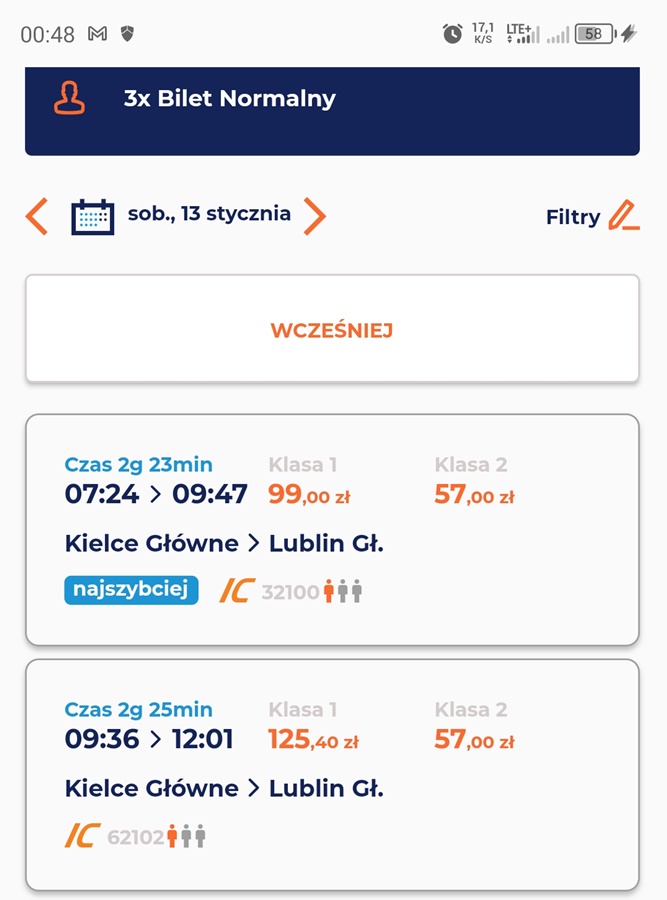
Task: Tap the najszybciej badge
Action: 131,590
